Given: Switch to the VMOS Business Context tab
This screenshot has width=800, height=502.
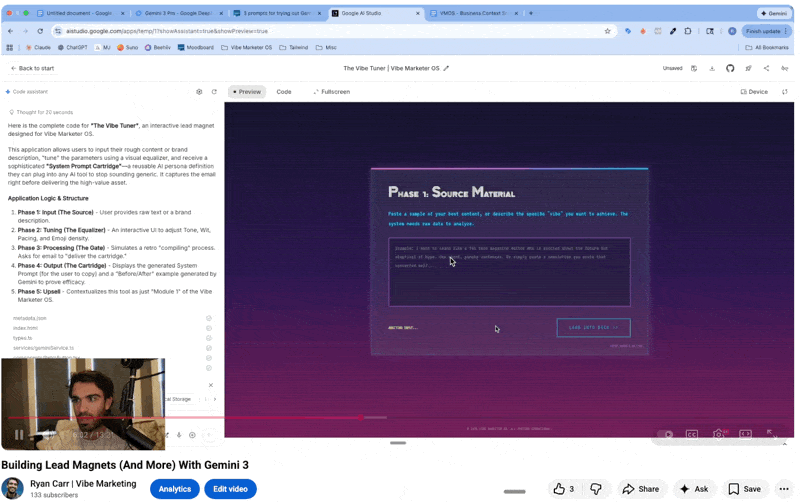Looking at the screenshot, I should (x=473, y=13).
